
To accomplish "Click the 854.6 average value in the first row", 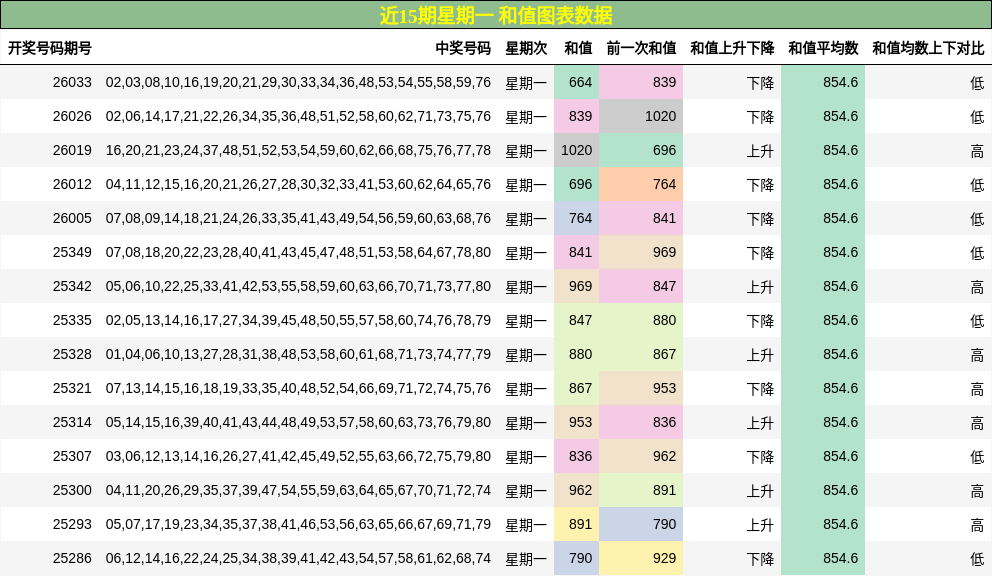I will 842,83.
